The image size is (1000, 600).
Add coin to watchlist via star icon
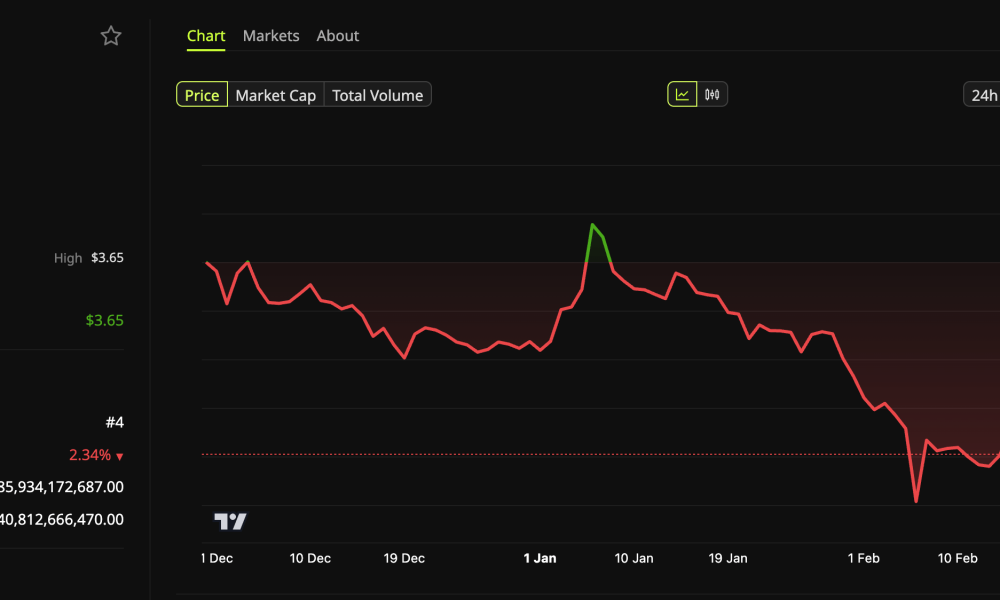tap(110, 35)
